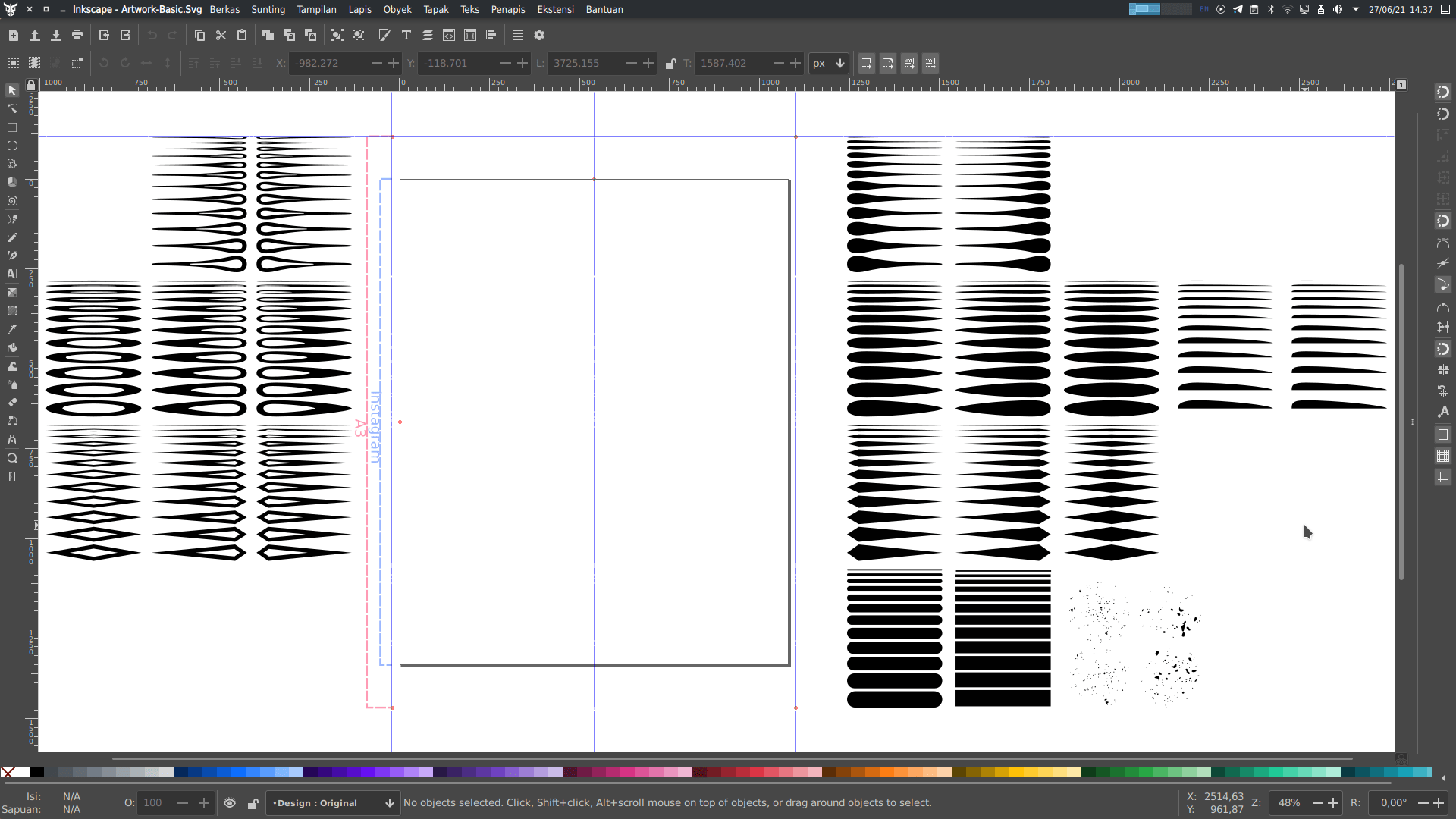Toggle the master snapping button
The height and width of the screenshot is (819, 1456).
(x=1442, y=92)
